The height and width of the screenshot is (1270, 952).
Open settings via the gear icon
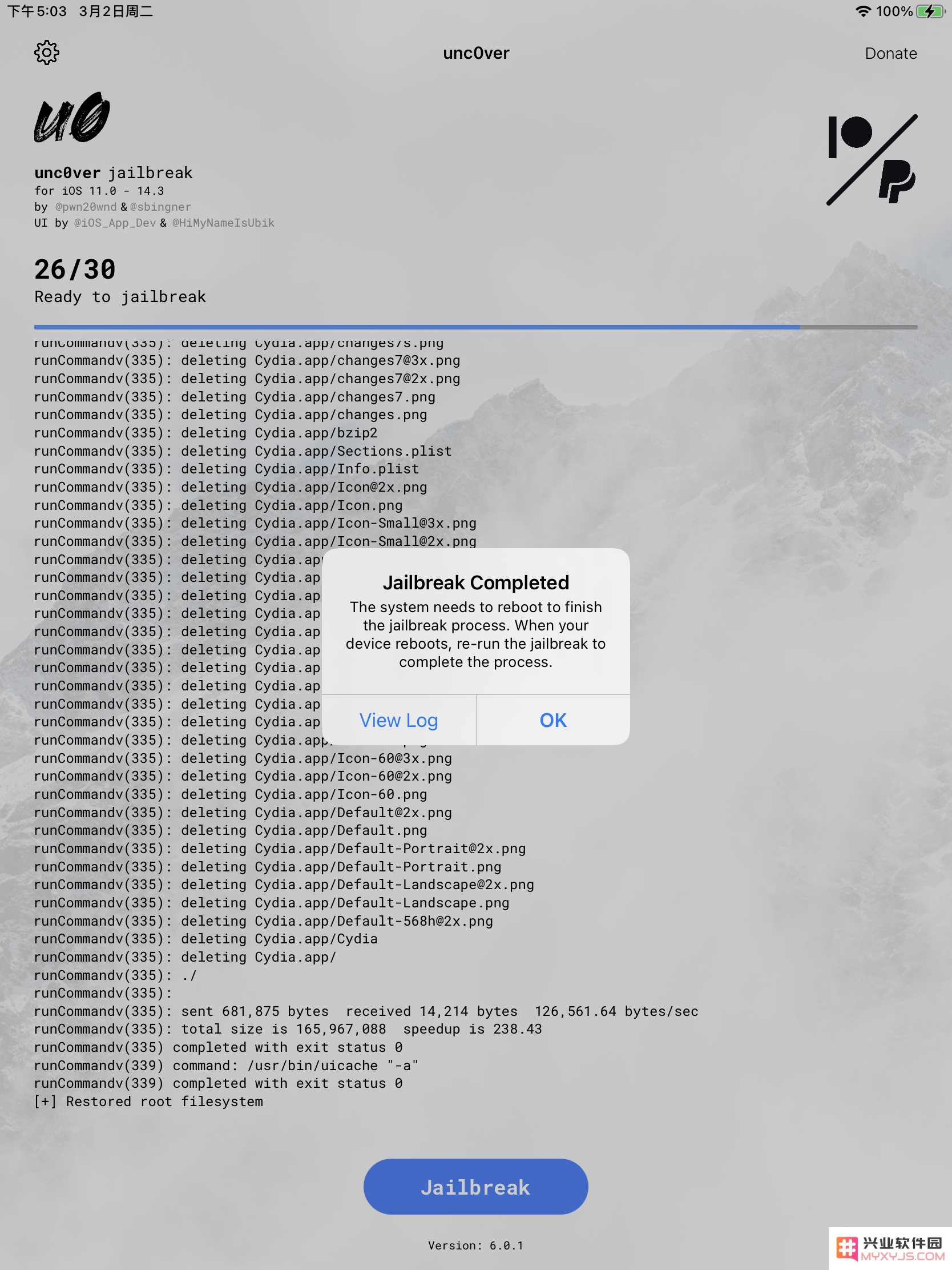pyautogui.click(x=46, y=53)
